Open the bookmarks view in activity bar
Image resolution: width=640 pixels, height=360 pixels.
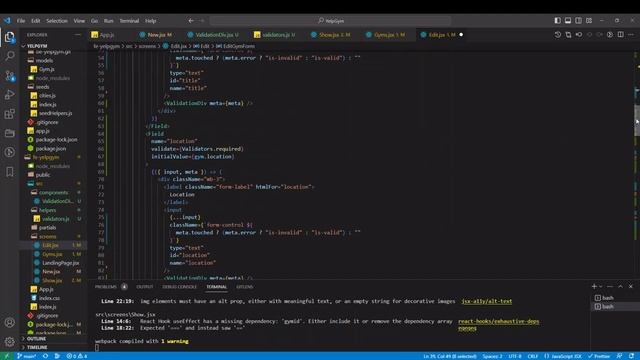pos(9,172)
